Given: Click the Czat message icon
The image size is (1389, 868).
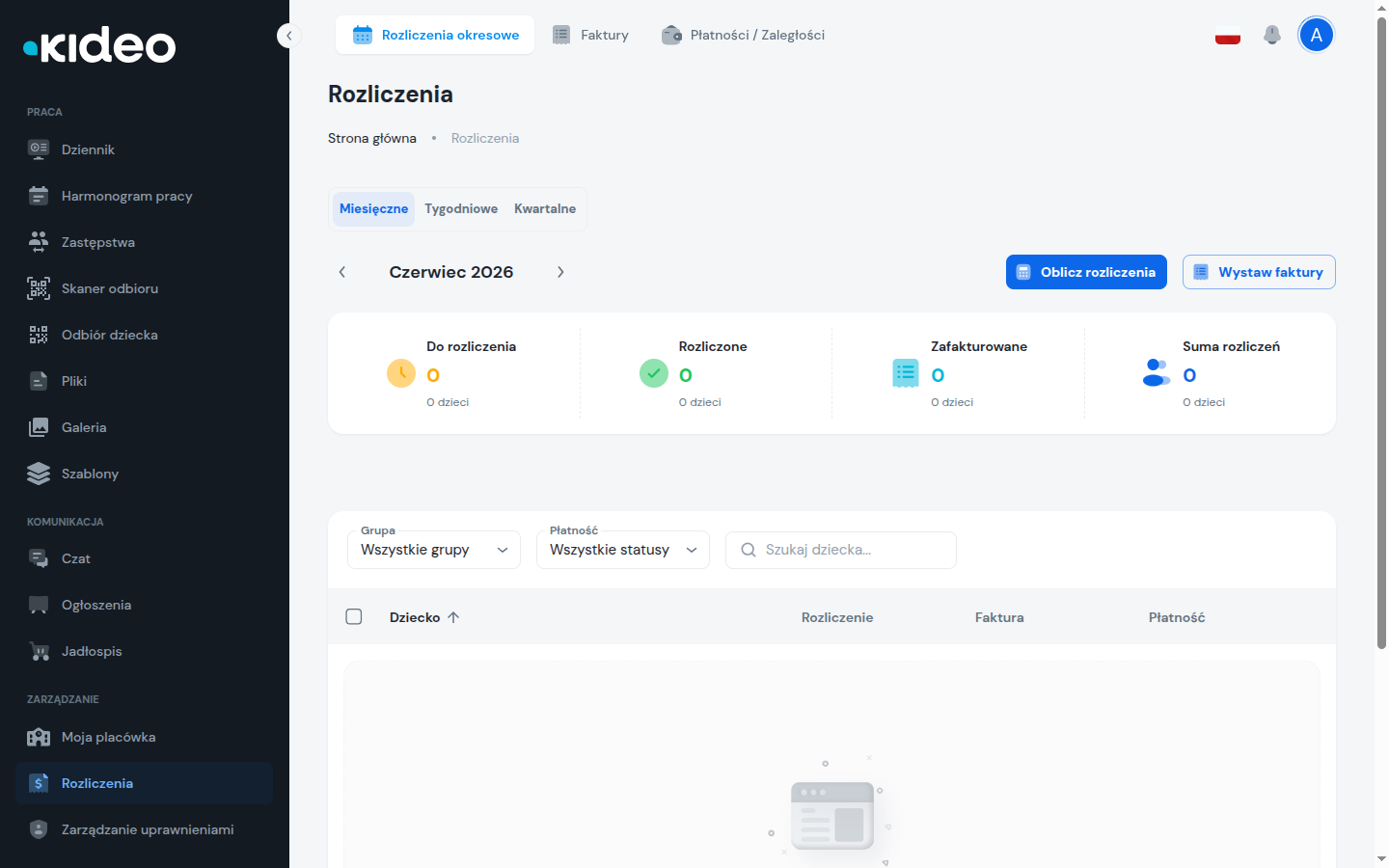Looking at the screenshot, I should [x=39, y=558].
